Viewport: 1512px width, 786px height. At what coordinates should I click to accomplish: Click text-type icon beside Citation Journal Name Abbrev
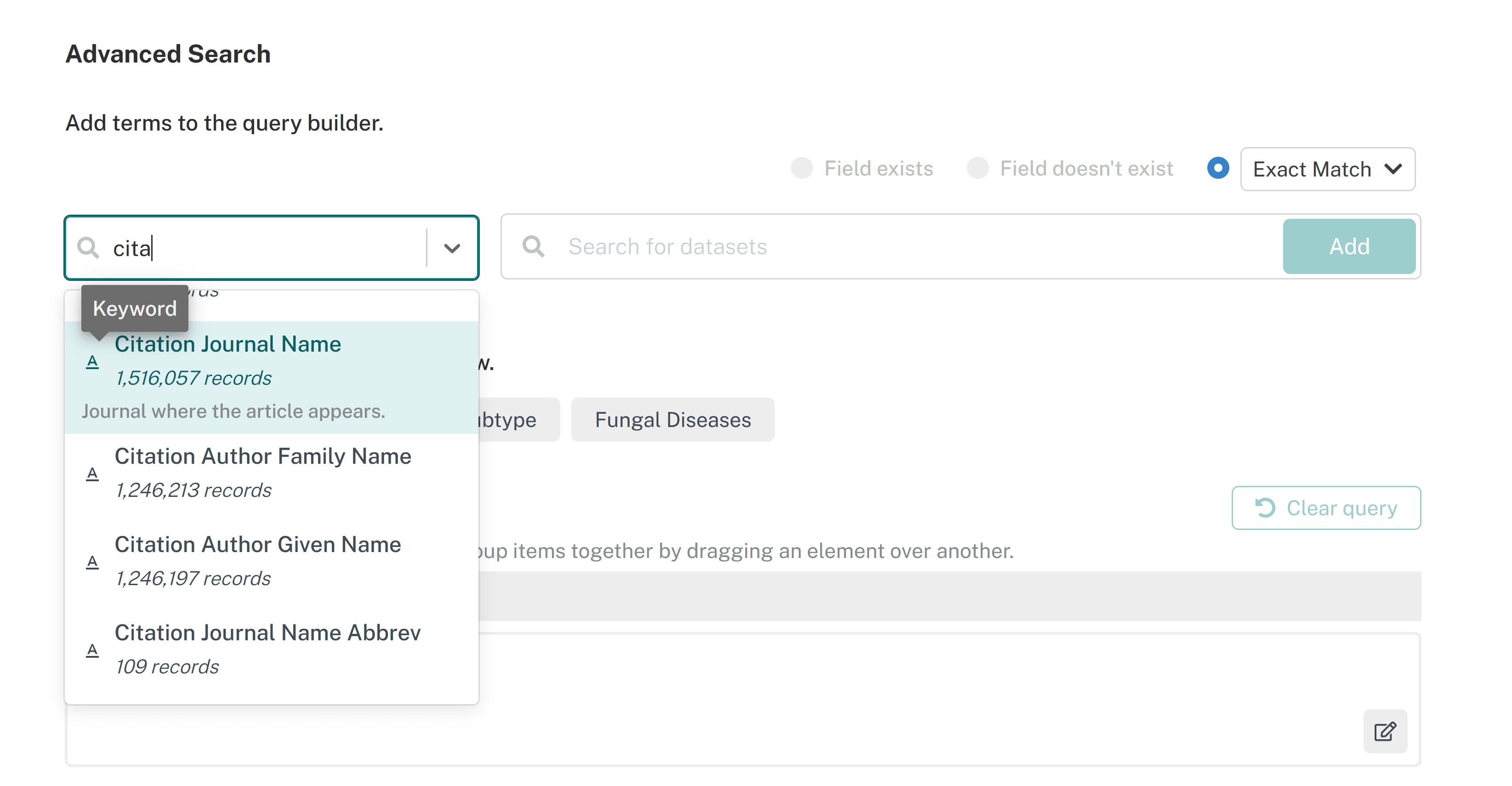click(x=92, y=650)
